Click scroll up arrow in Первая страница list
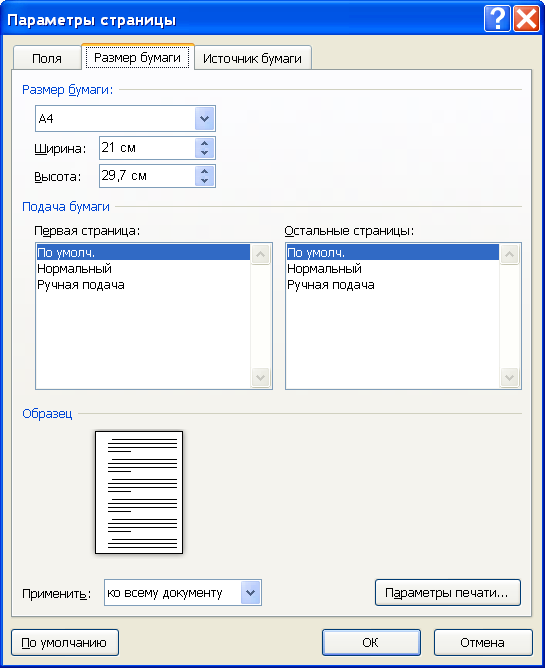This screenshot has width=545, height=668. (260, 254)
